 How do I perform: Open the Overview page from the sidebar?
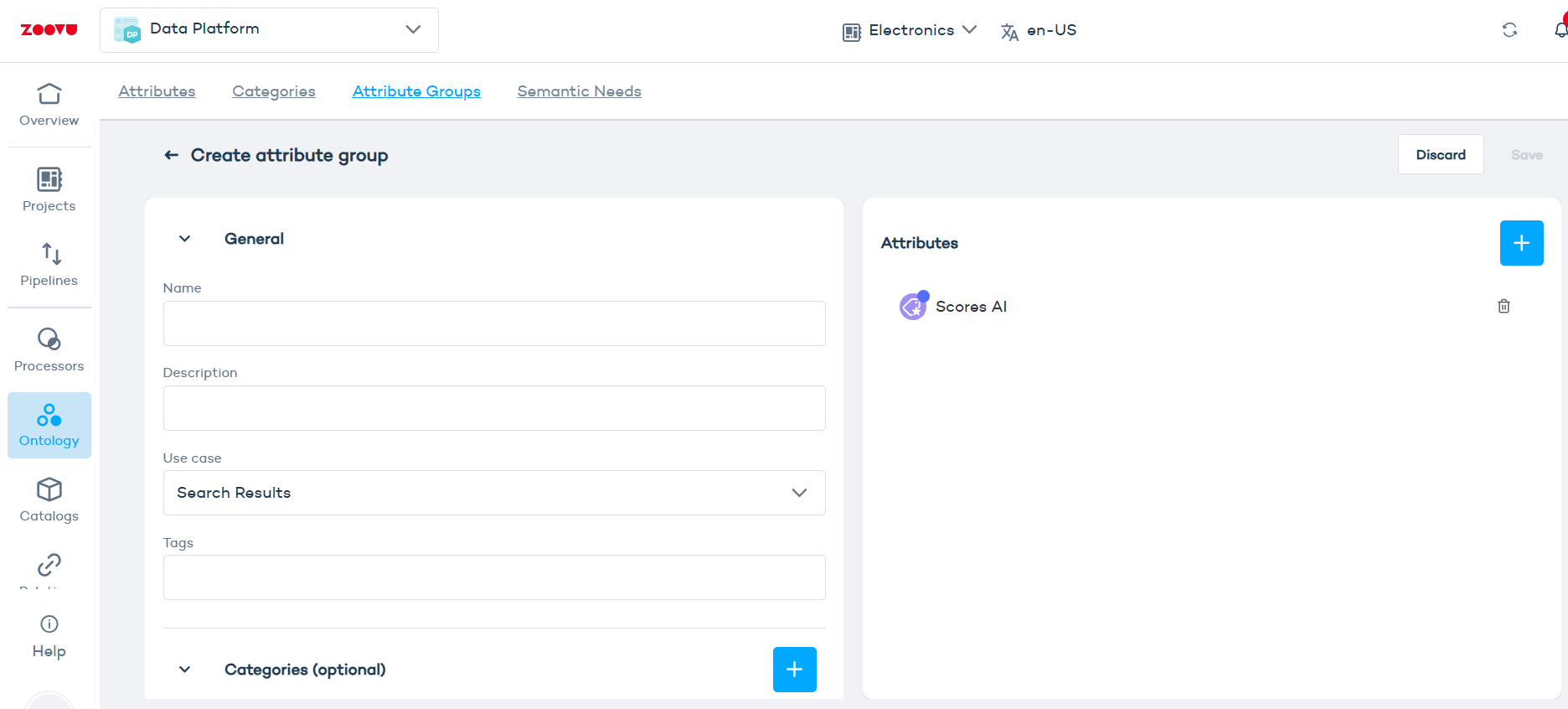point(49,105)
